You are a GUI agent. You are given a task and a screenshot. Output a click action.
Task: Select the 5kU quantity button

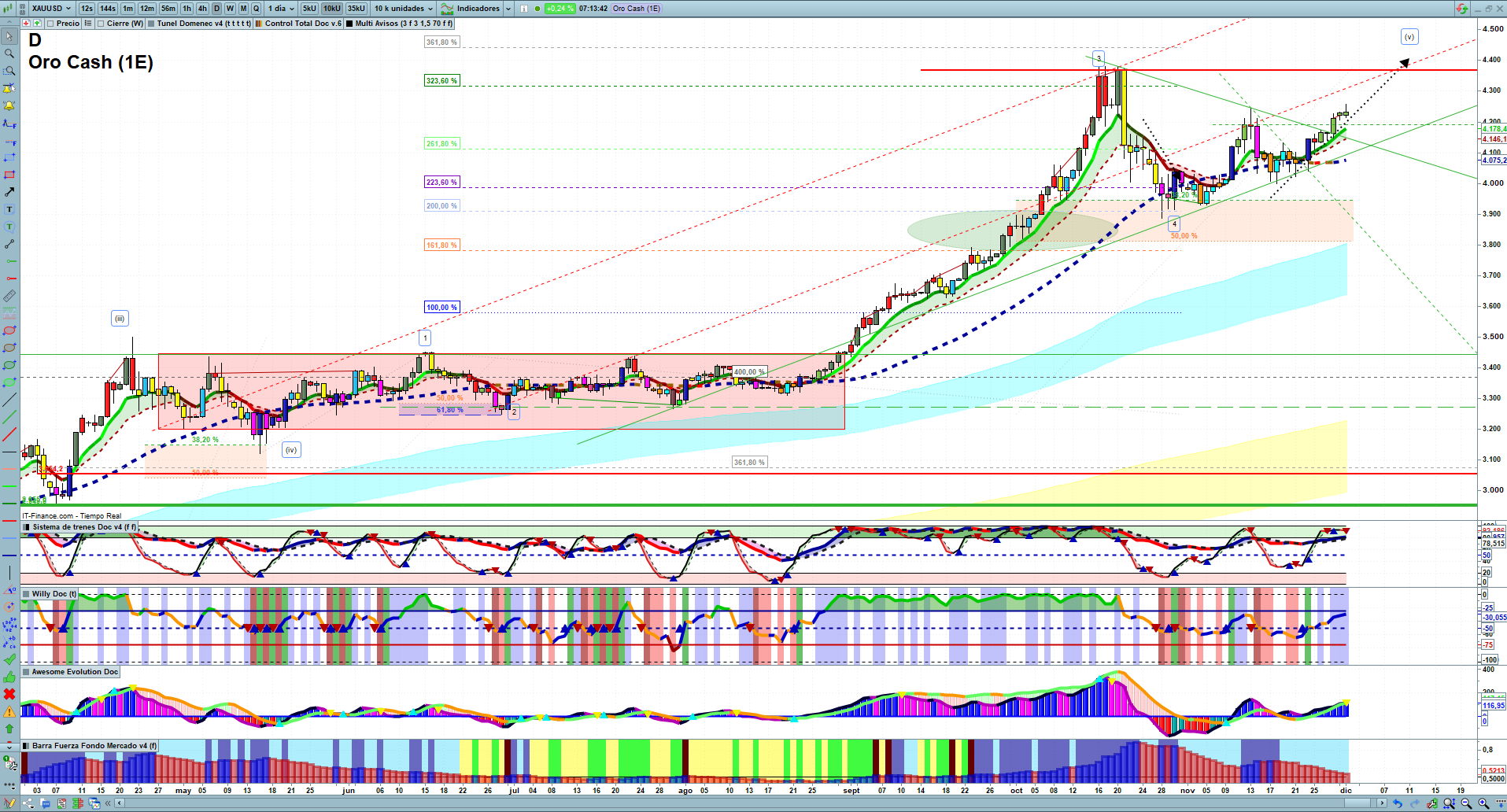[x=309, y=9]
